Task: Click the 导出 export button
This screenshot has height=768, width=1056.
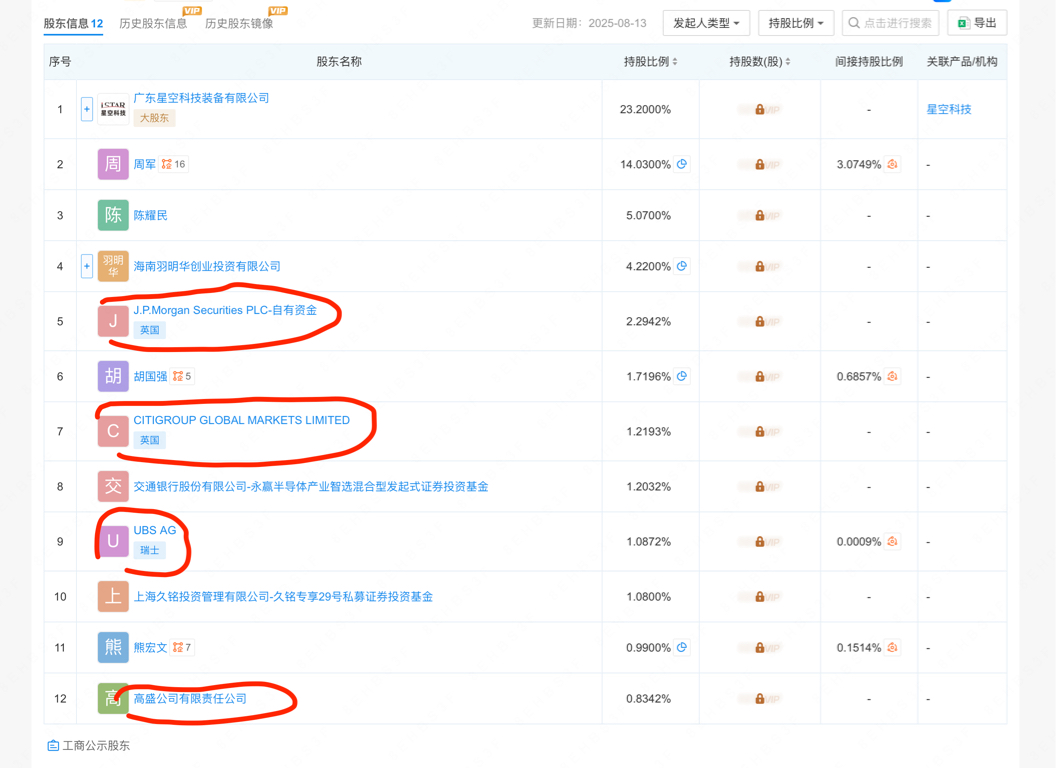Action: pos(977,23)
